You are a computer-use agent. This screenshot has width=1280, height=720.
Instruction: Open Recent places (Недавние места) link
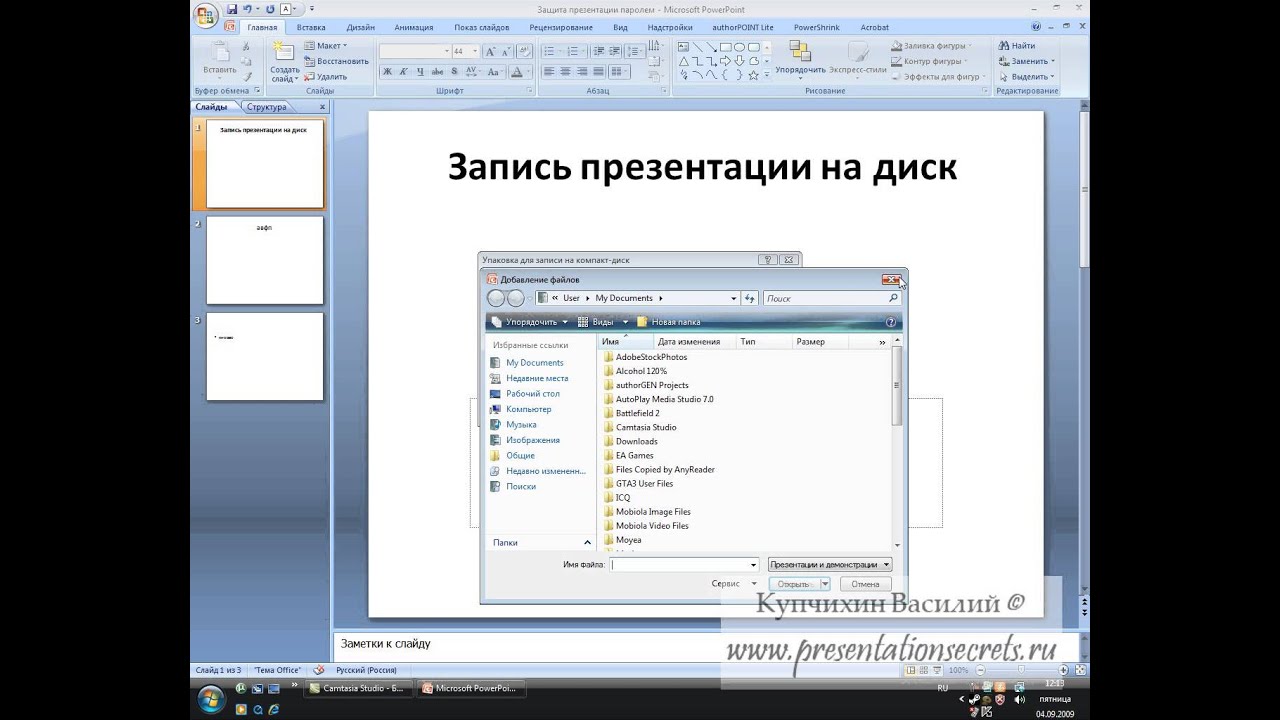[536, 378]
